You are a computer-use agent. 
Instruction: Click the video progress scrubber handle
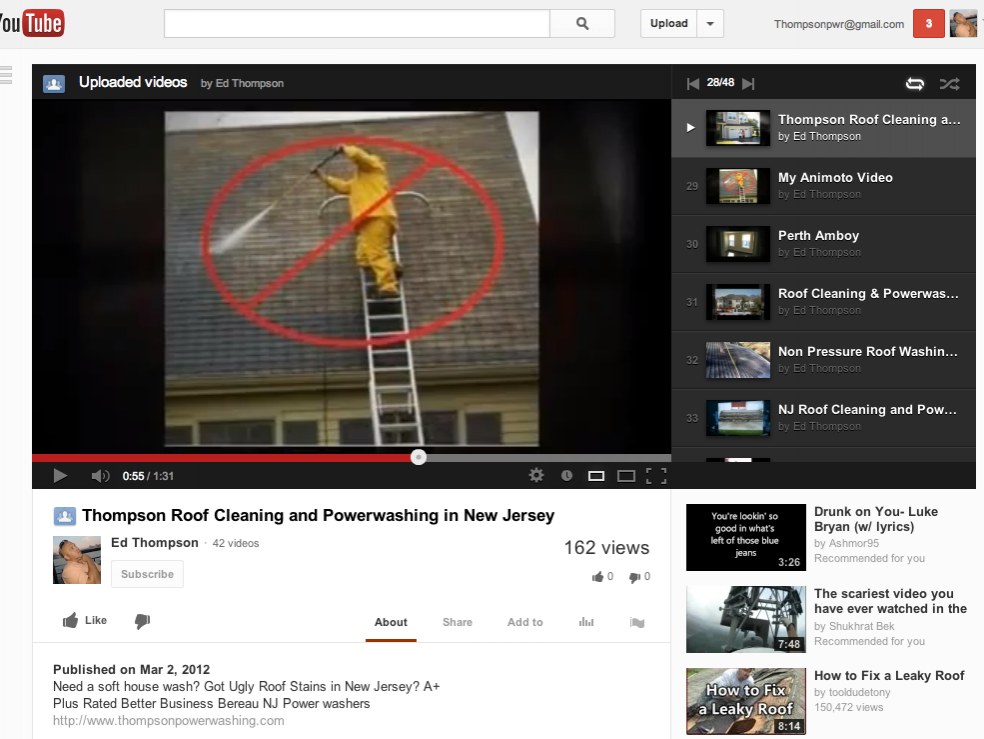[x=419, y=457]
